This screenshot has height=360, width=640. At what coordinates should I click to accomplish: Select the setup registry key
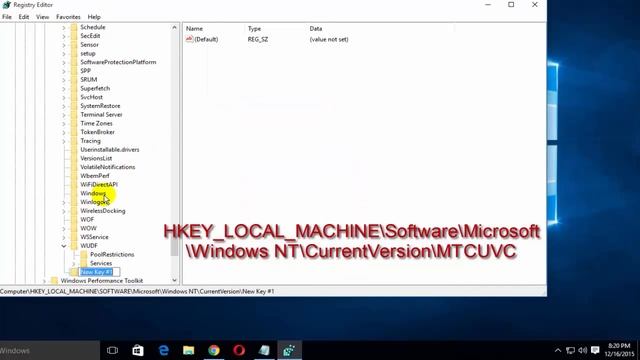[88, 53]
